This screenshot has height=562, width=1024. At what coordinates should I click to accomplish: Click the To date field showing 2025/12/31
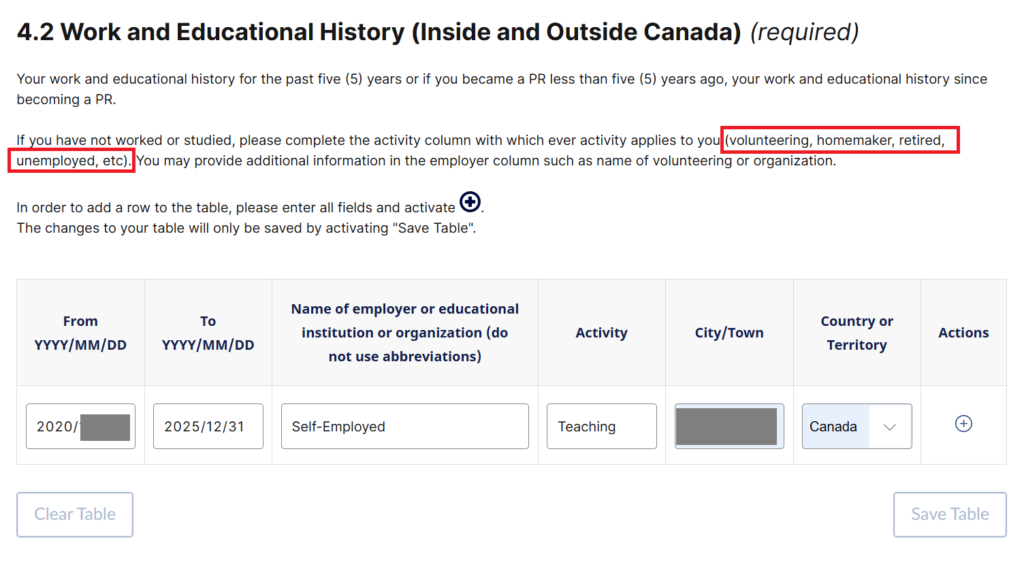(208, 426)
